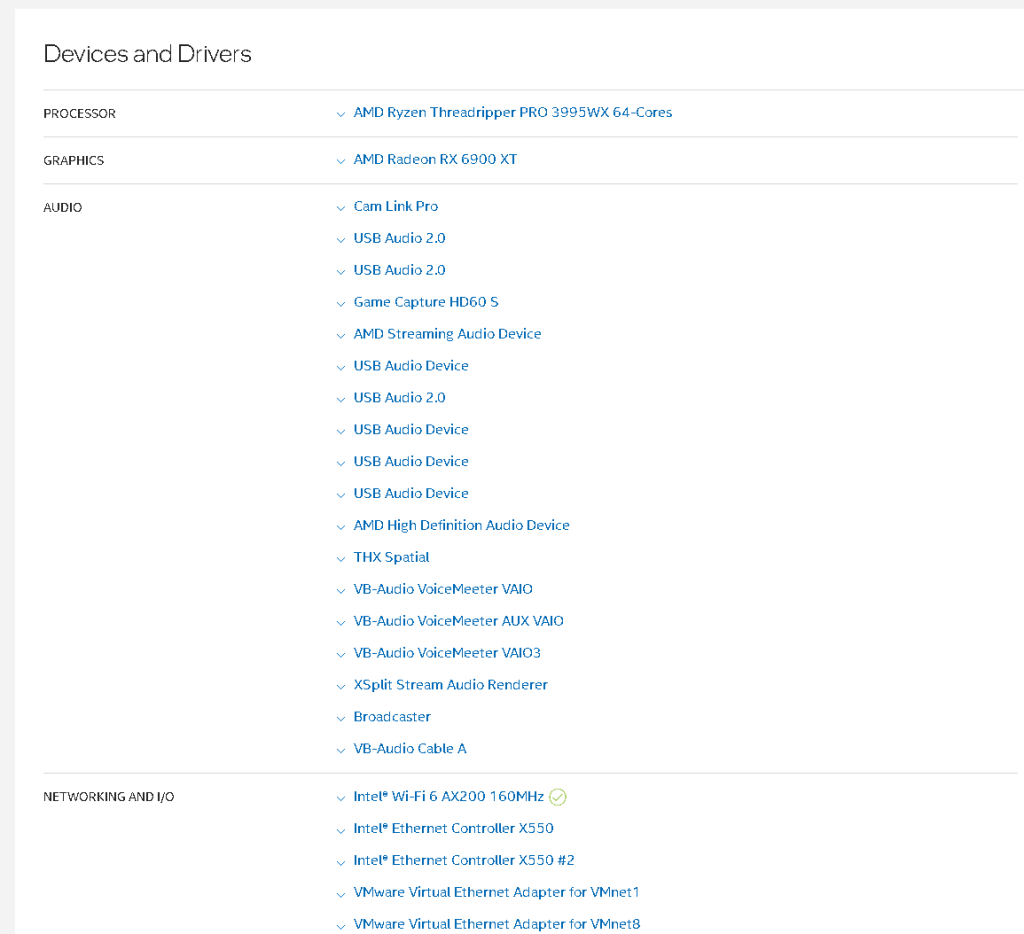This screenshot has height=934, width=1024.
Task: Expand the chevron next to Cam Link Pro
Action: (x=340, y=208)
